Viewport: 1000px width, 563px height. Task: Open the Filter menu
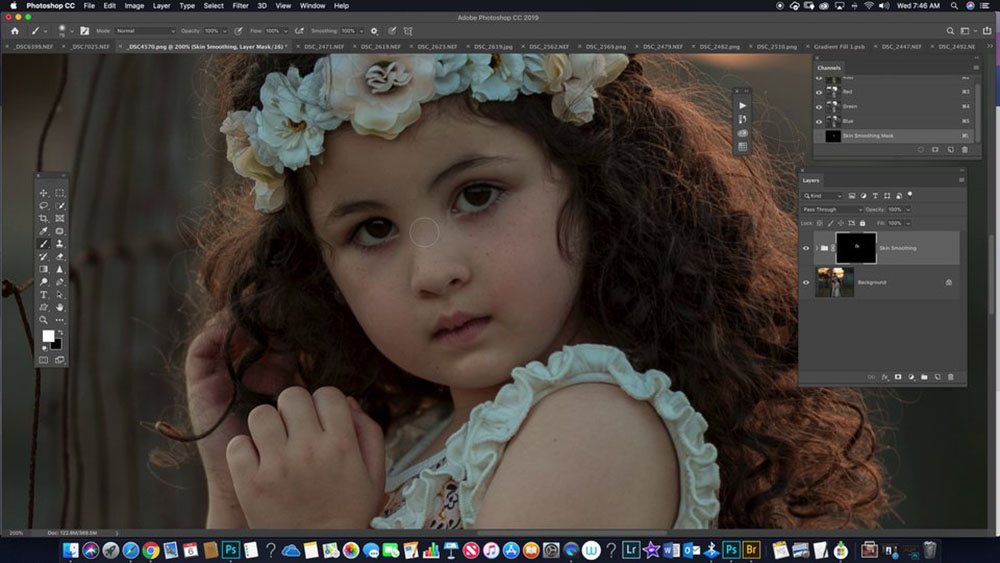240,6
